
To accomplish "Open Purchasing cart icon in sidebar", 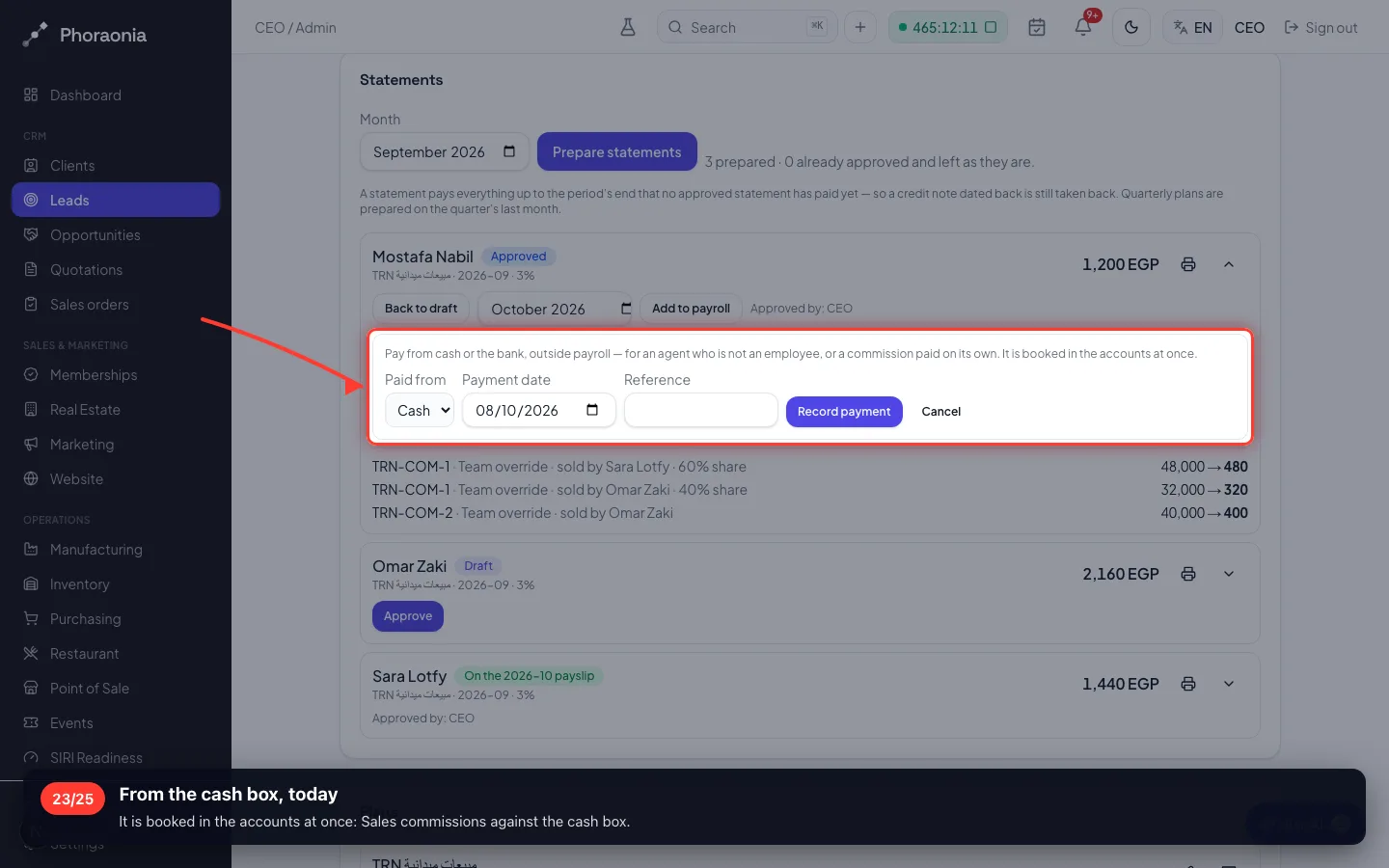I will (x=31, y=619).
